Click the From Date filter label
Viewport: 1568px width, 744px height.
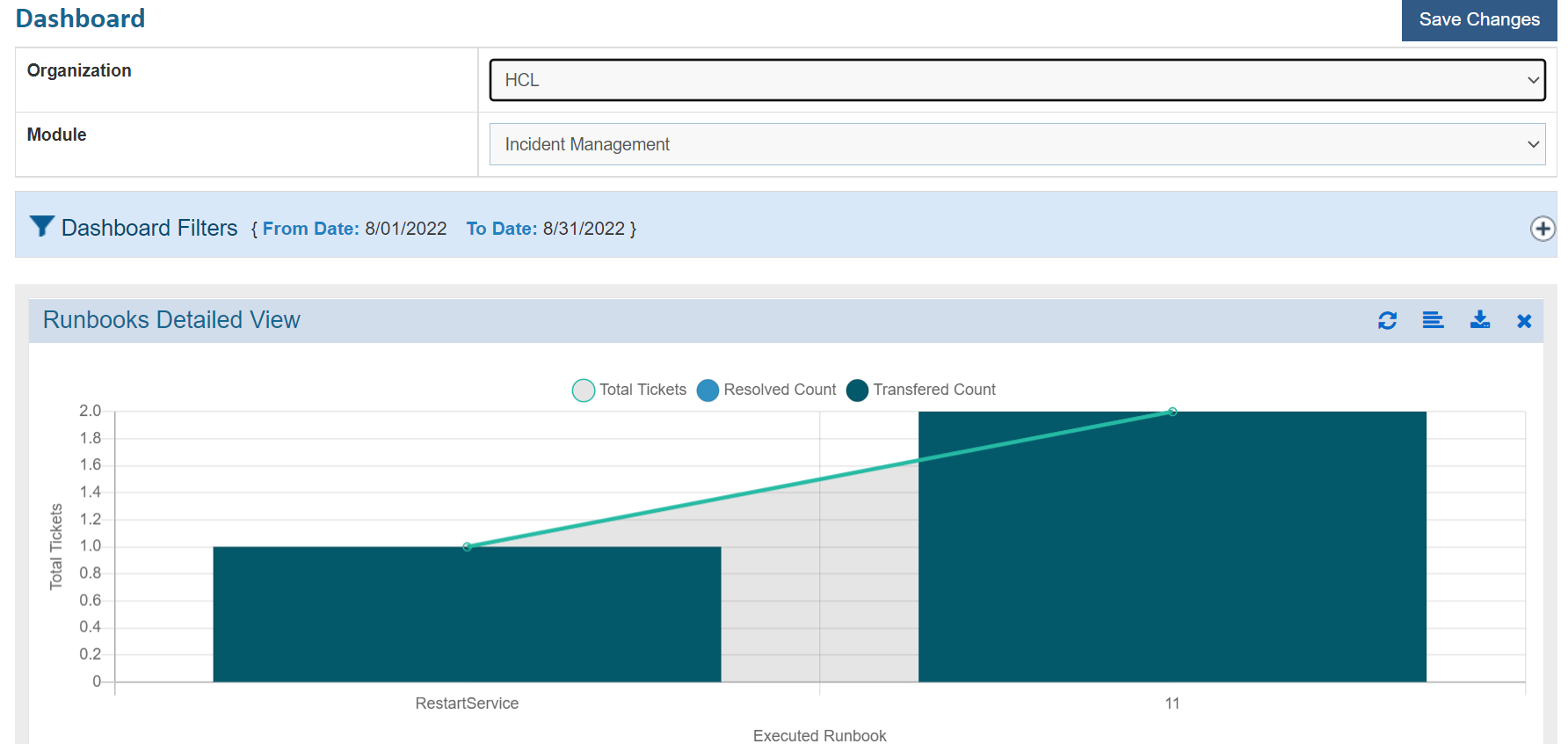310,229
